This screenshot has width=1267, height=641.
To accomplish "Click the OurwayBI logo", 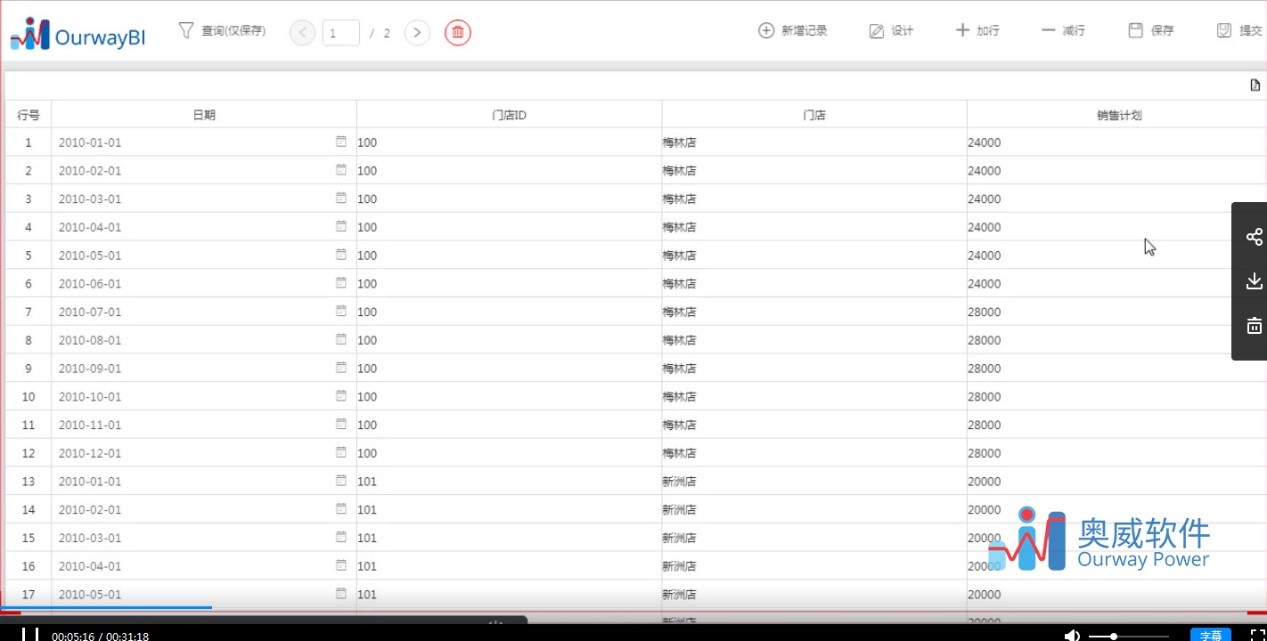I will click(x=78, y=35).
